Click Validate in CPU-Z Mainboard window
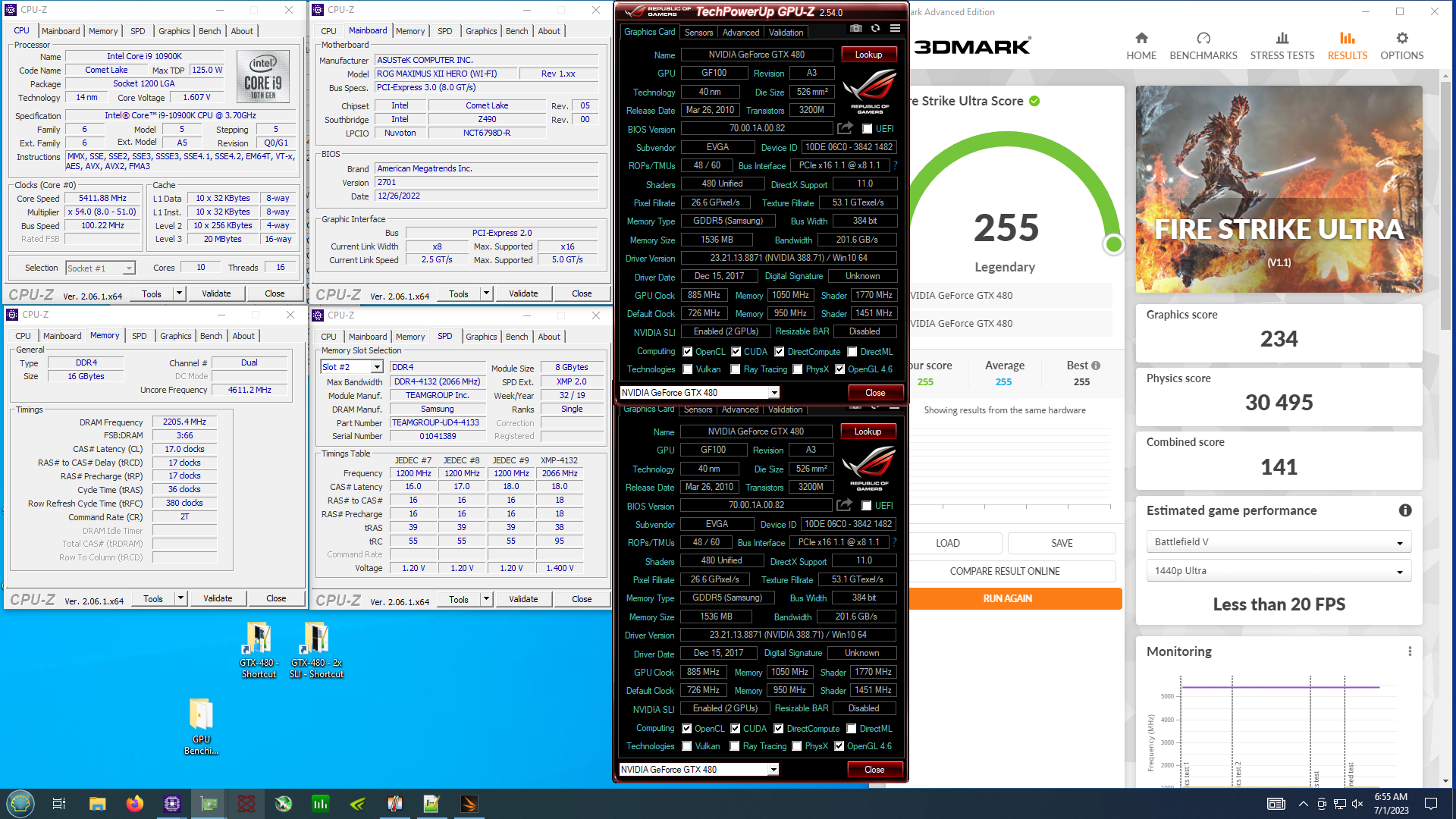The image size is (1456, 819). 523,293
